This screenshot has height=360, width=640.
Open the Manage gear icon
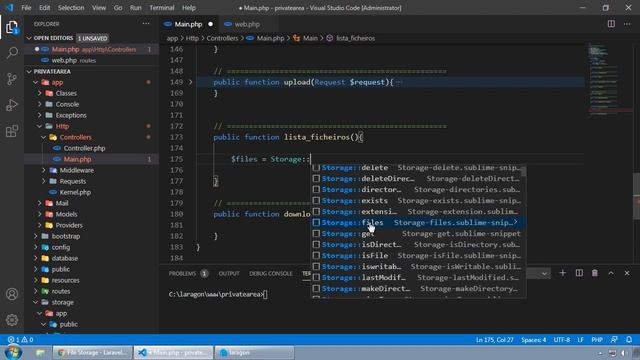[12, 320]
